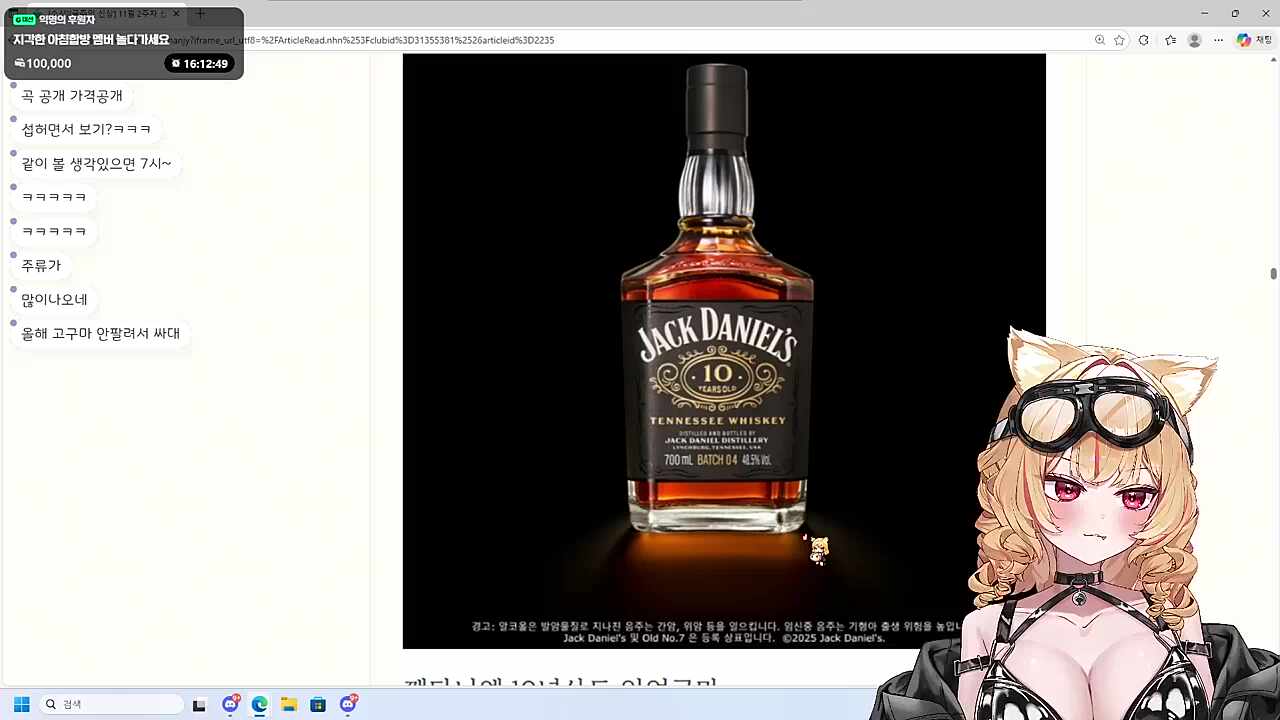
Task: Open the Discord icon right of Microsoft Store
Action: 348,705
